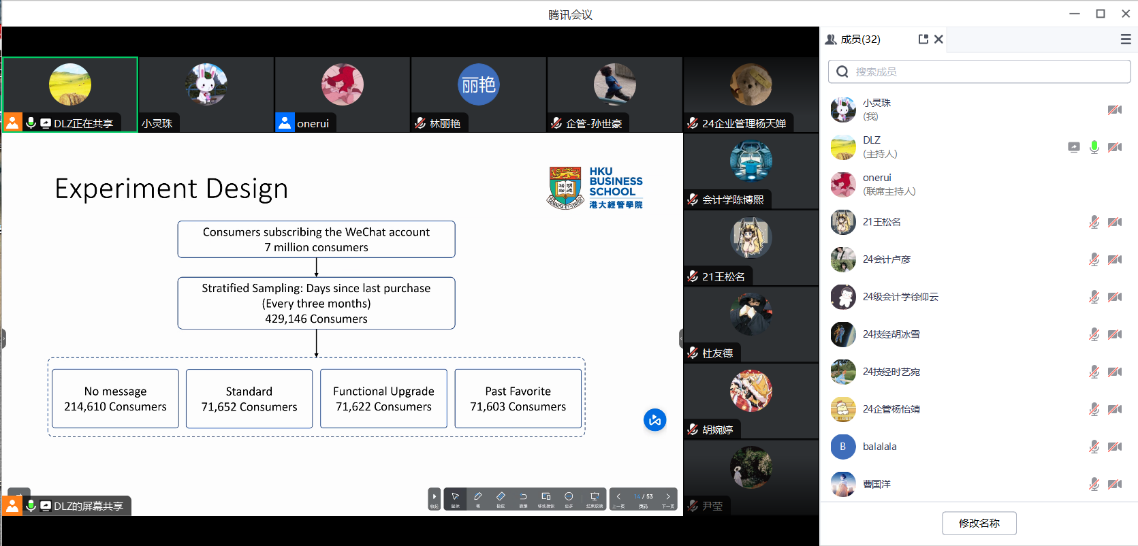The width and height of the screenshot is (1138, 546).
Task: Select 林丽艳 video thumbnail
Action: coord(478,94)
